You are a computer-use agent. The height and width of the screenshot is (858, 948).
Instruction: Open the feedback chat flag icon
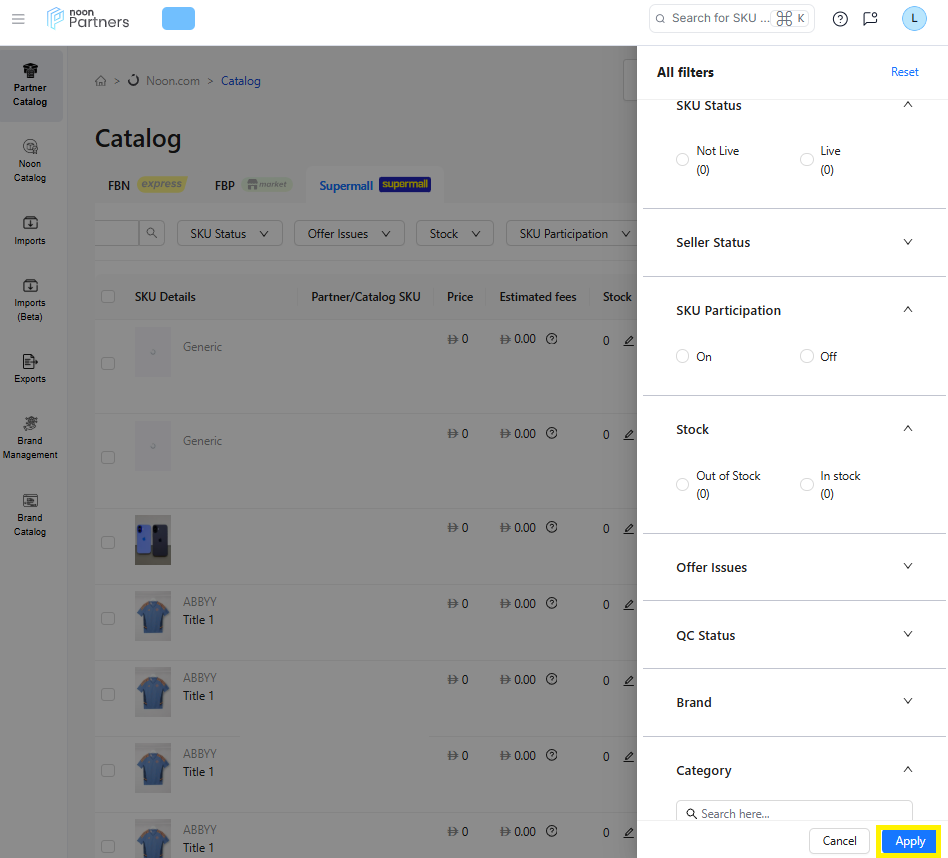tap(870, 19)
